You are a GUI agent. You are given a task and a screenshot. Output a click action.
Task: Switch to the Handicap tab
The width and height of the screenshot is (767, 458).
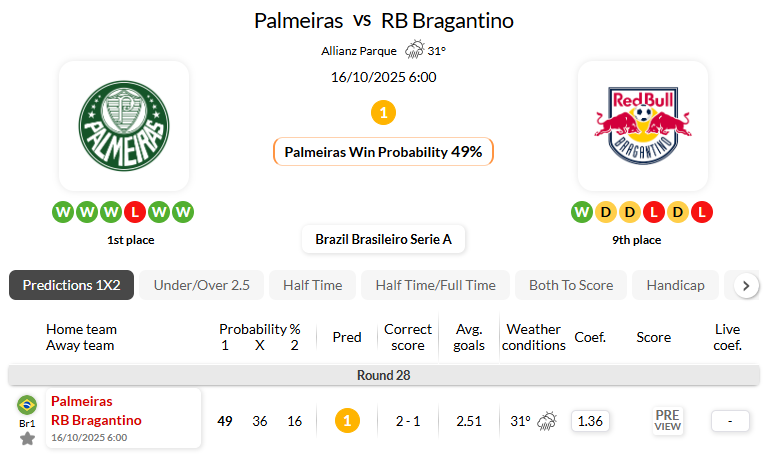(x=675, y=285)
